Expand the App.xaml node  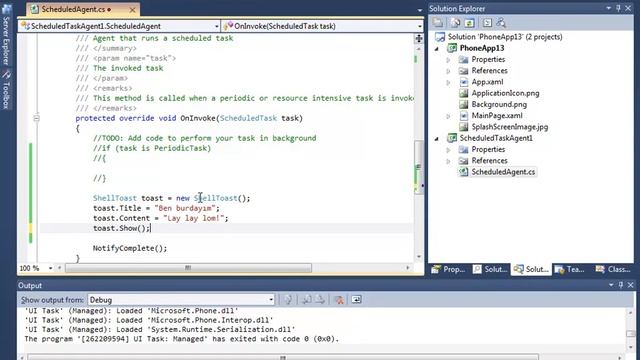(x=448, y=82)
